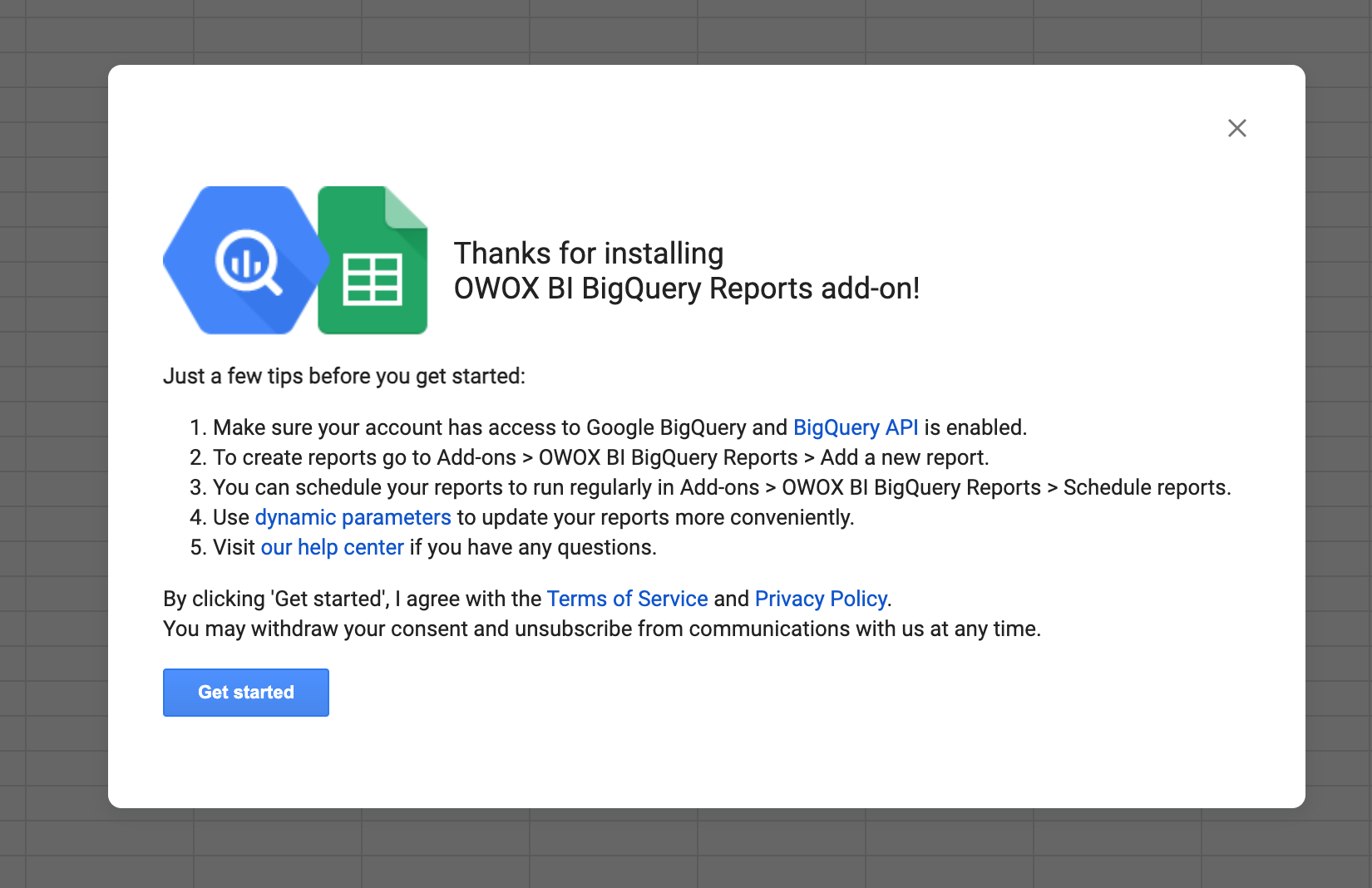Viewport: 1372px width, 888px height.
Task: Click the green Google Sheets logo
Action: pyautogui.click(x=373, y=260)
